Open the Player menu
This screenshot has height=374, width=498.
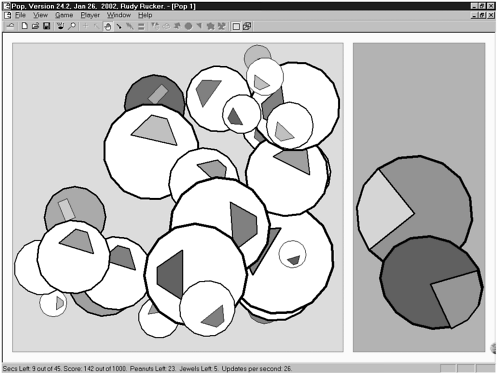(90, 15)
